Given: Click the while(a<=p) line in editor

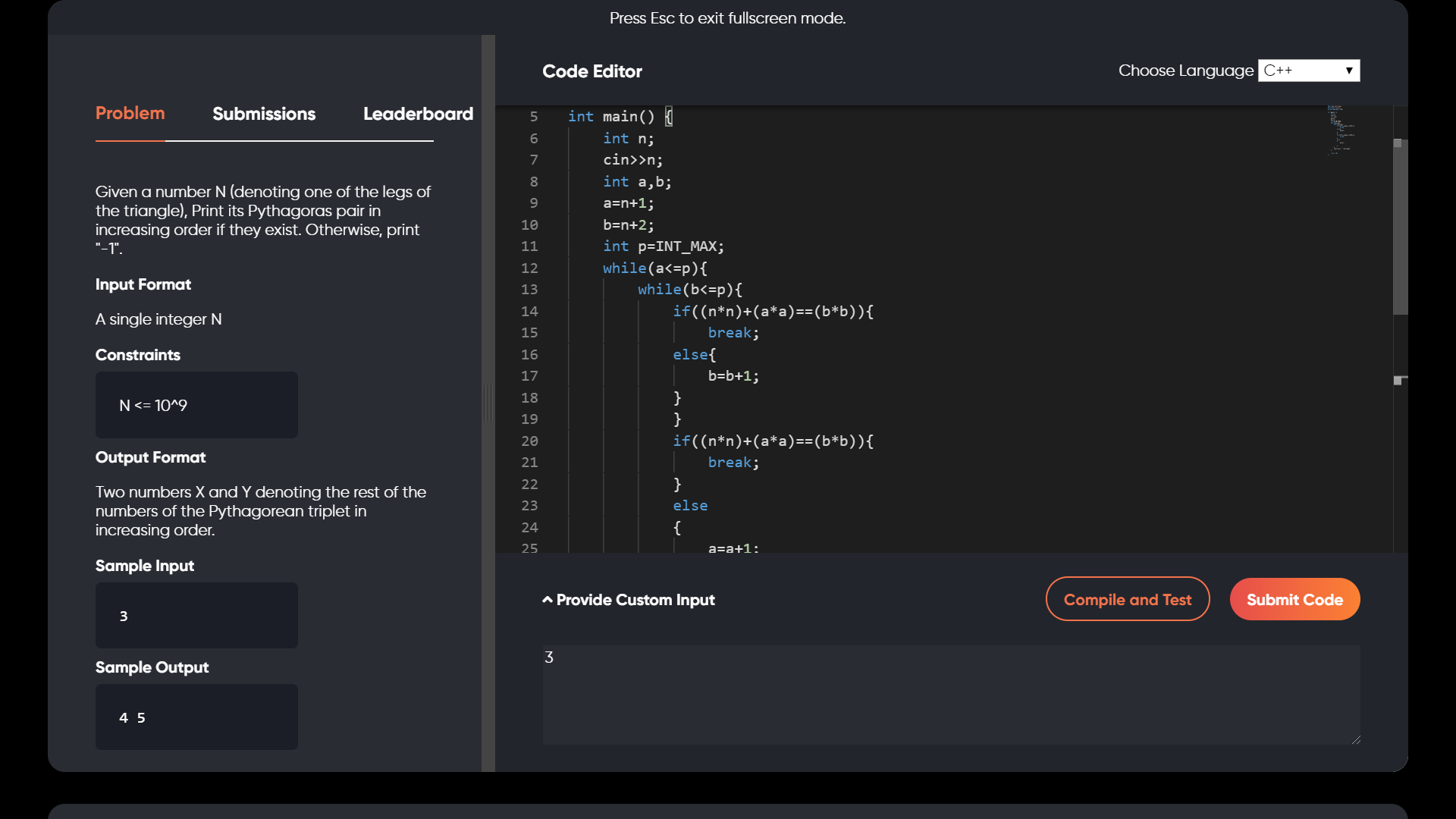Looking at the screenshot, I should 654,268.
